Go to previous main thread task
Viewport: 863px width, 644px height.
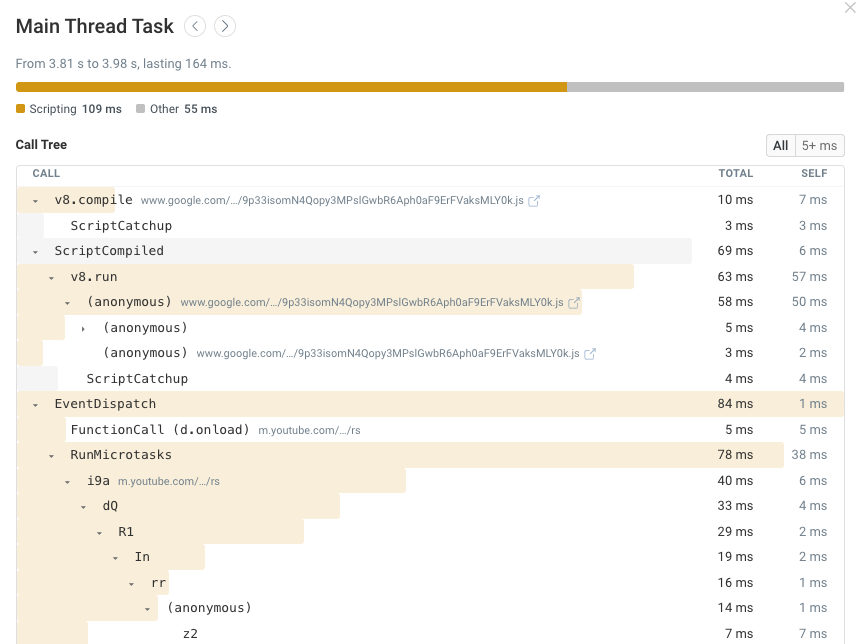195,26
